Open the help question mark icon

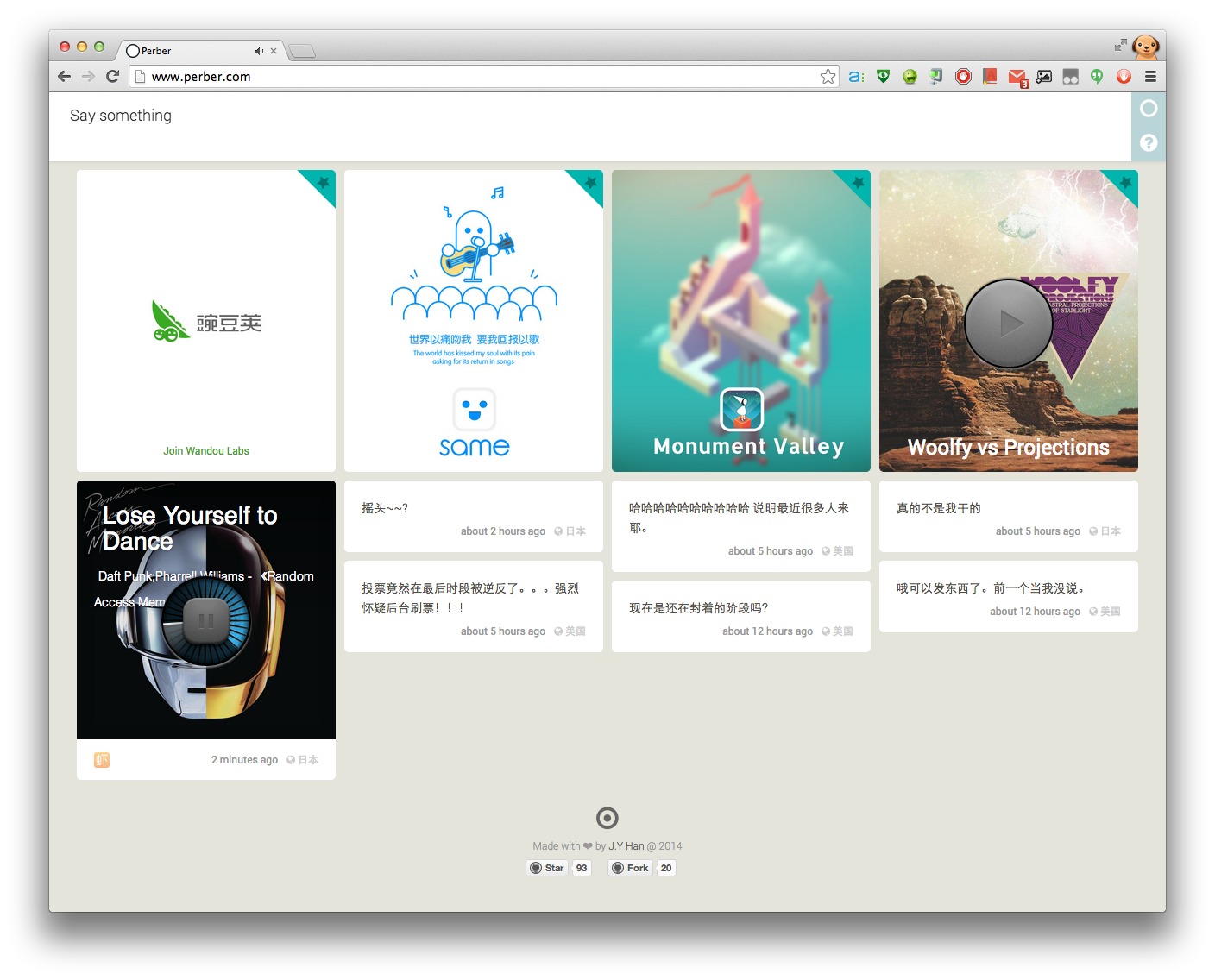coord(1149,142)
